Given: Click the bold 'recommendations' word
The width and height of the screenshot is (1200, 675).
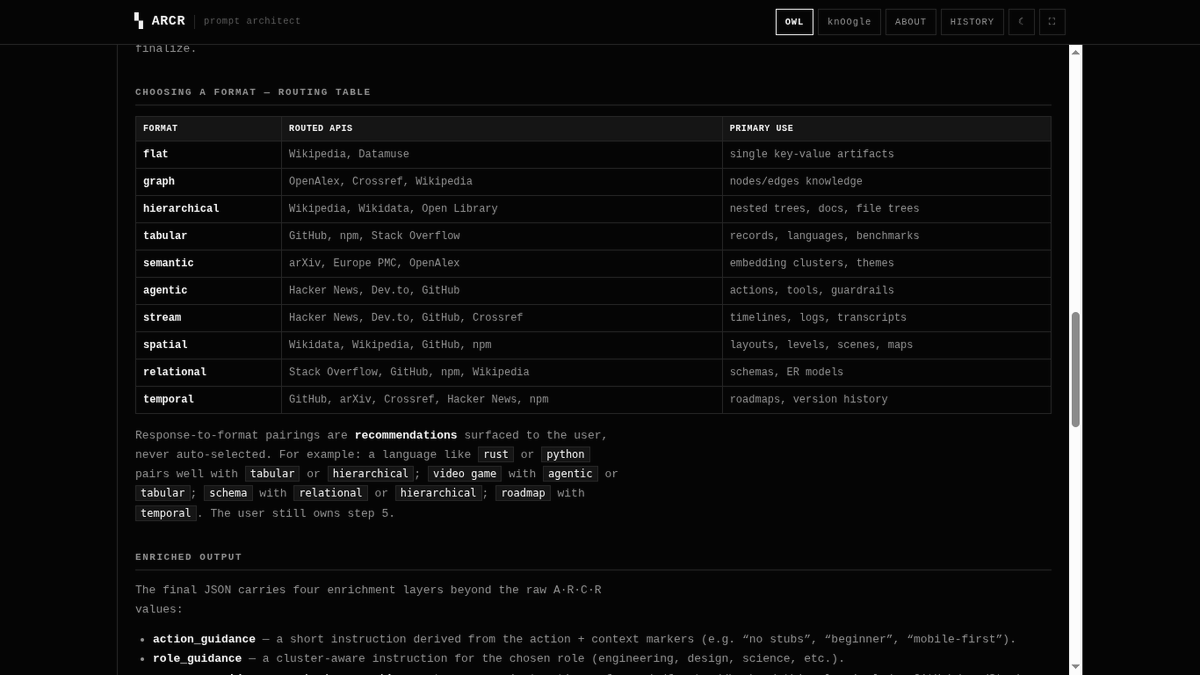Looking at the screenshot, I should [406, 436].
